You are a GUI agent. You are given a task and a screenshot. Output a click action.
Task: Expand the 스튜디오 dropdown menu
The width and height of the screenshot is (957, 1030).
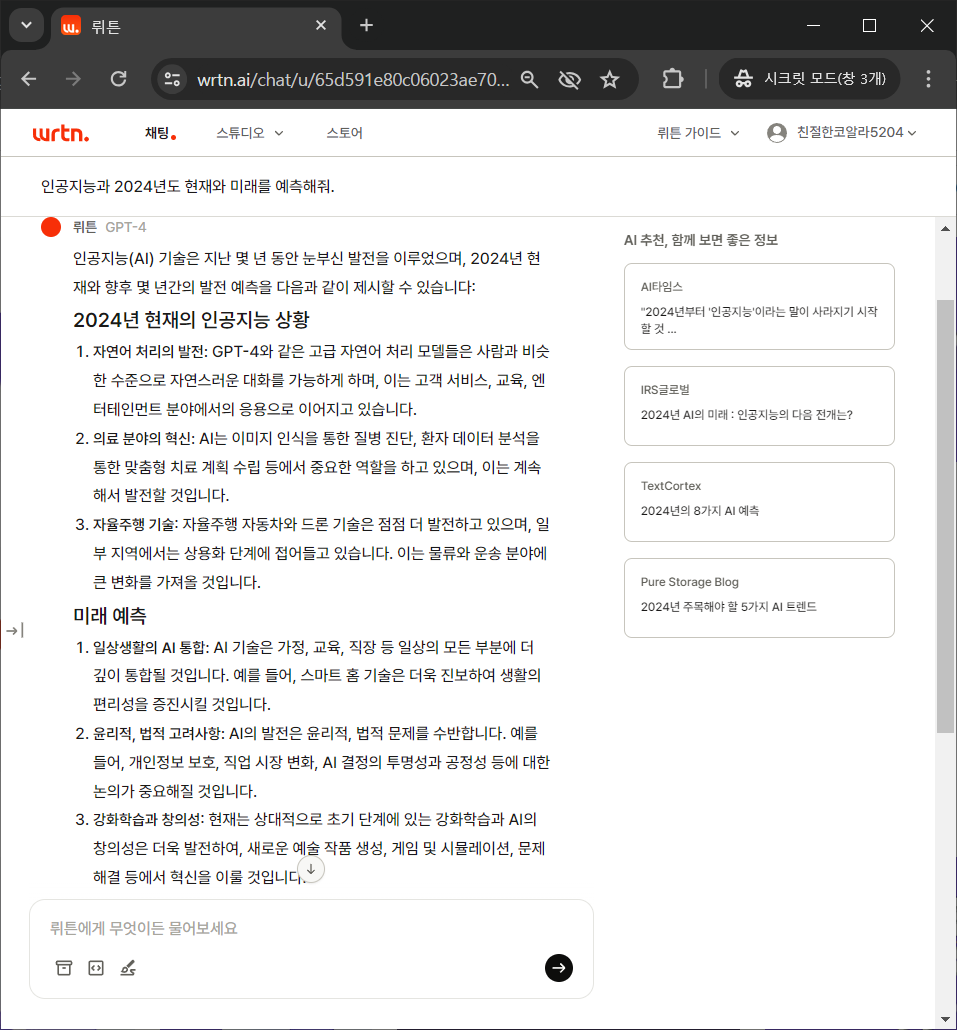point(250,133)
